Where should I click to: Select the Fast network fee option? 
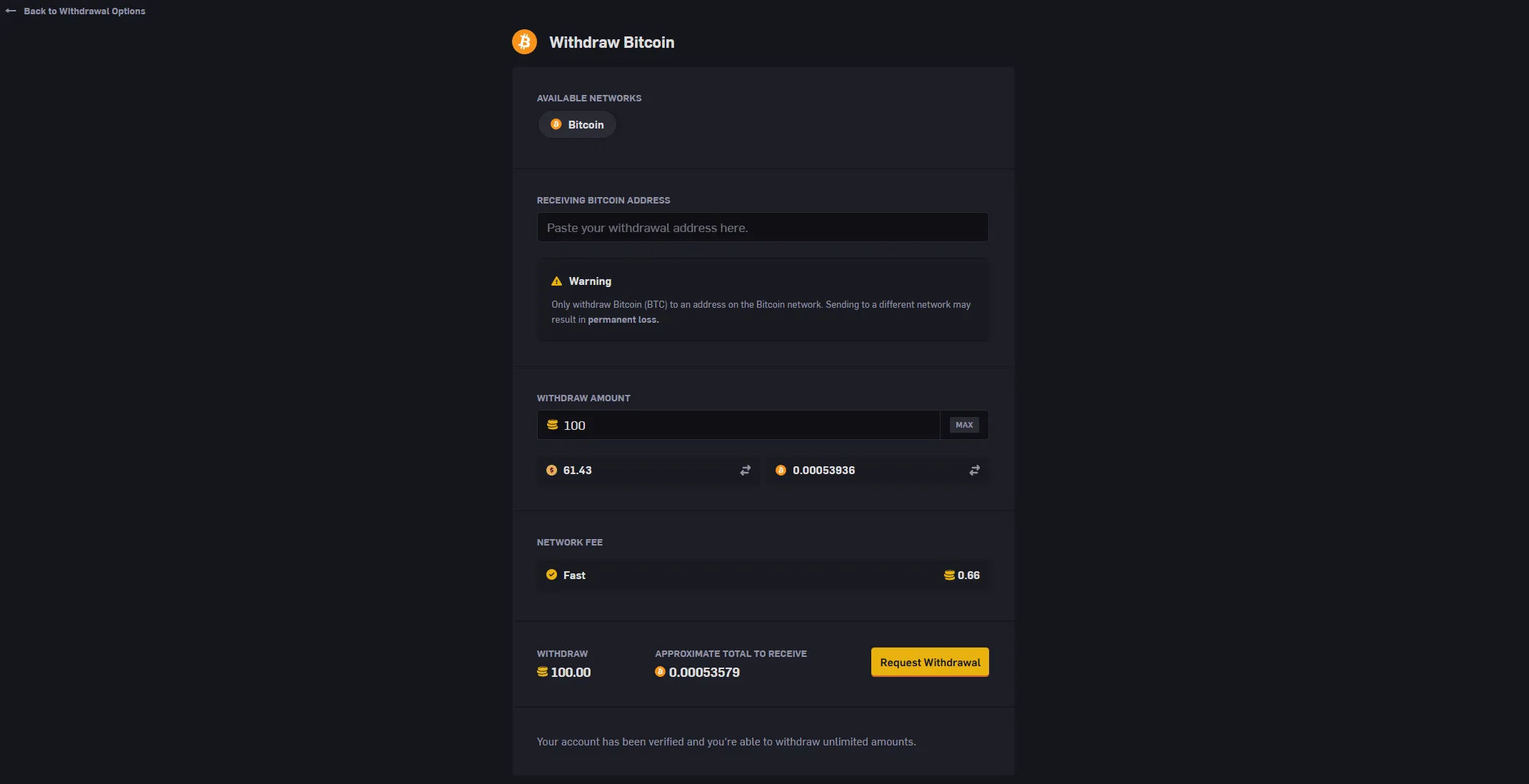pyautogui.click(x=762, y=576)
